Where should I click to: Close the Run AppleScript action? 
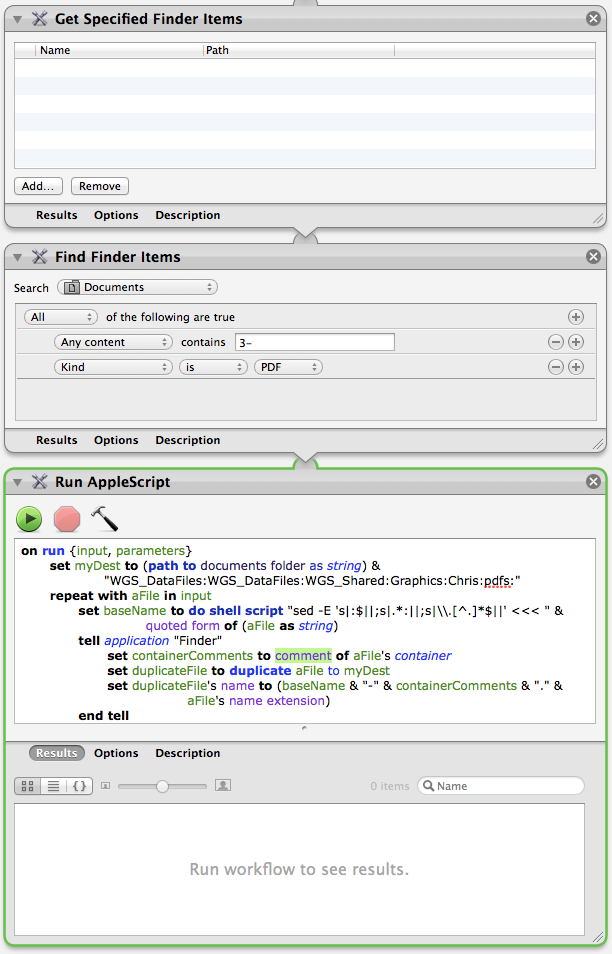click(x=594, y=481)
